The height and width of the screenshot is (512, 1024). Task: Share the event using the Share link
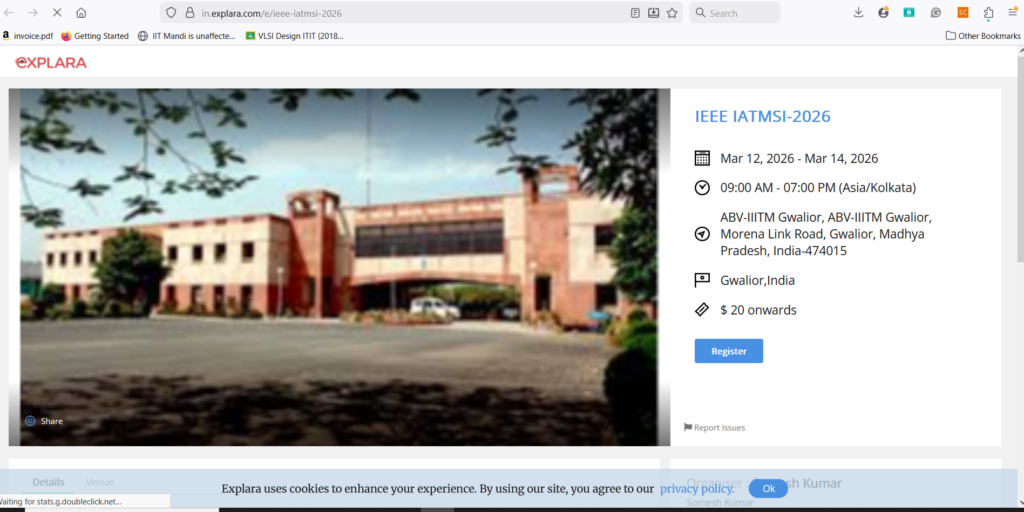click(x=45, y=421)
